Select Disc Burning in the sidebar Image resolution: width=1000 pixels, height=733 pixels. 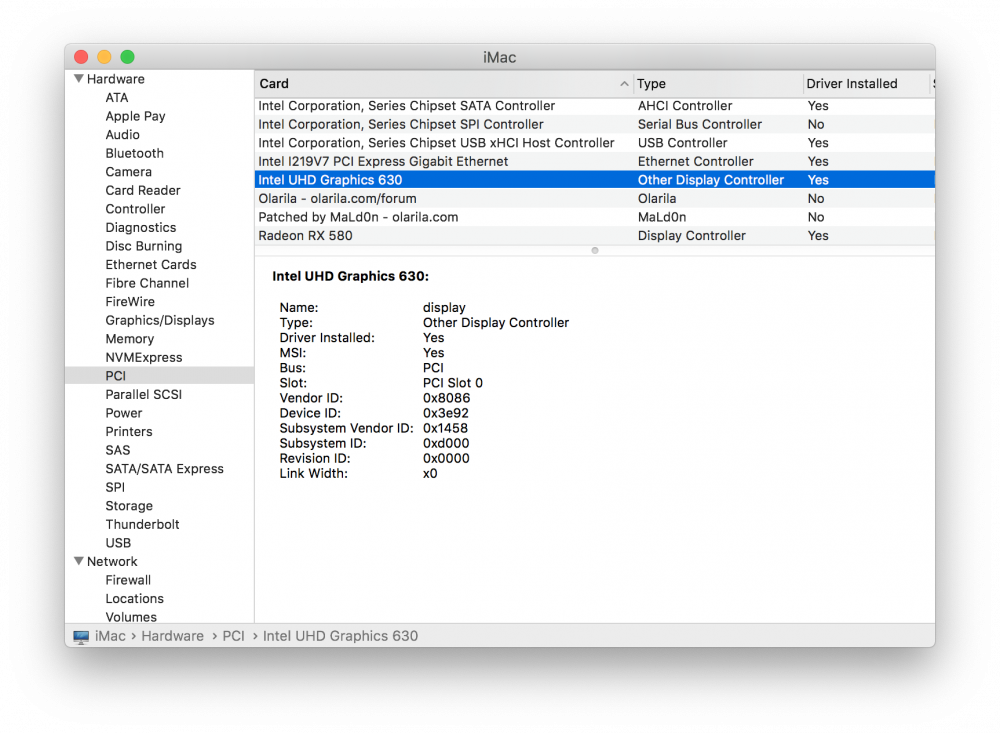pyautogui.click(x=143, y=246)
